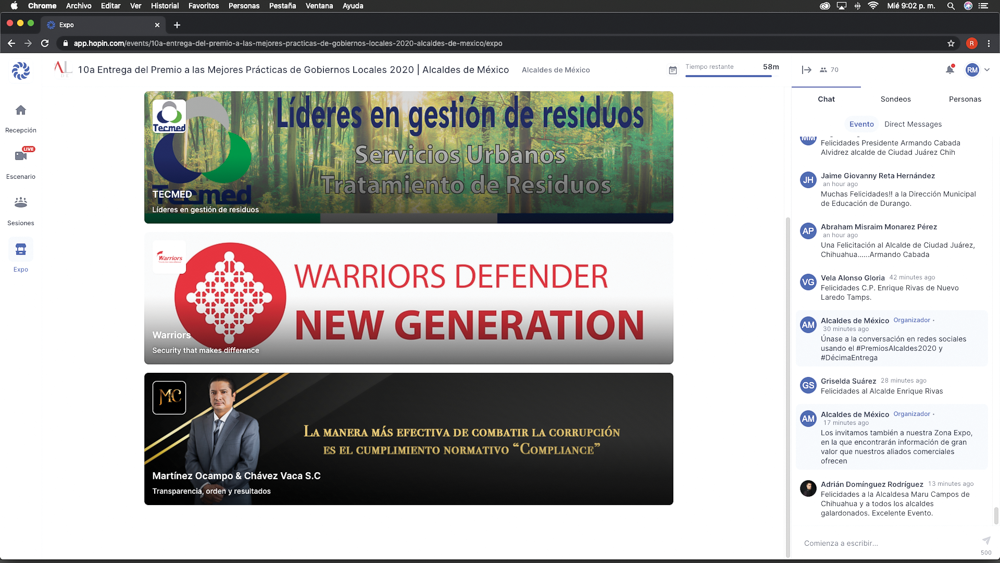Expand the profile menu chevron
1000x563 pixels.
(x=987, y=69)
